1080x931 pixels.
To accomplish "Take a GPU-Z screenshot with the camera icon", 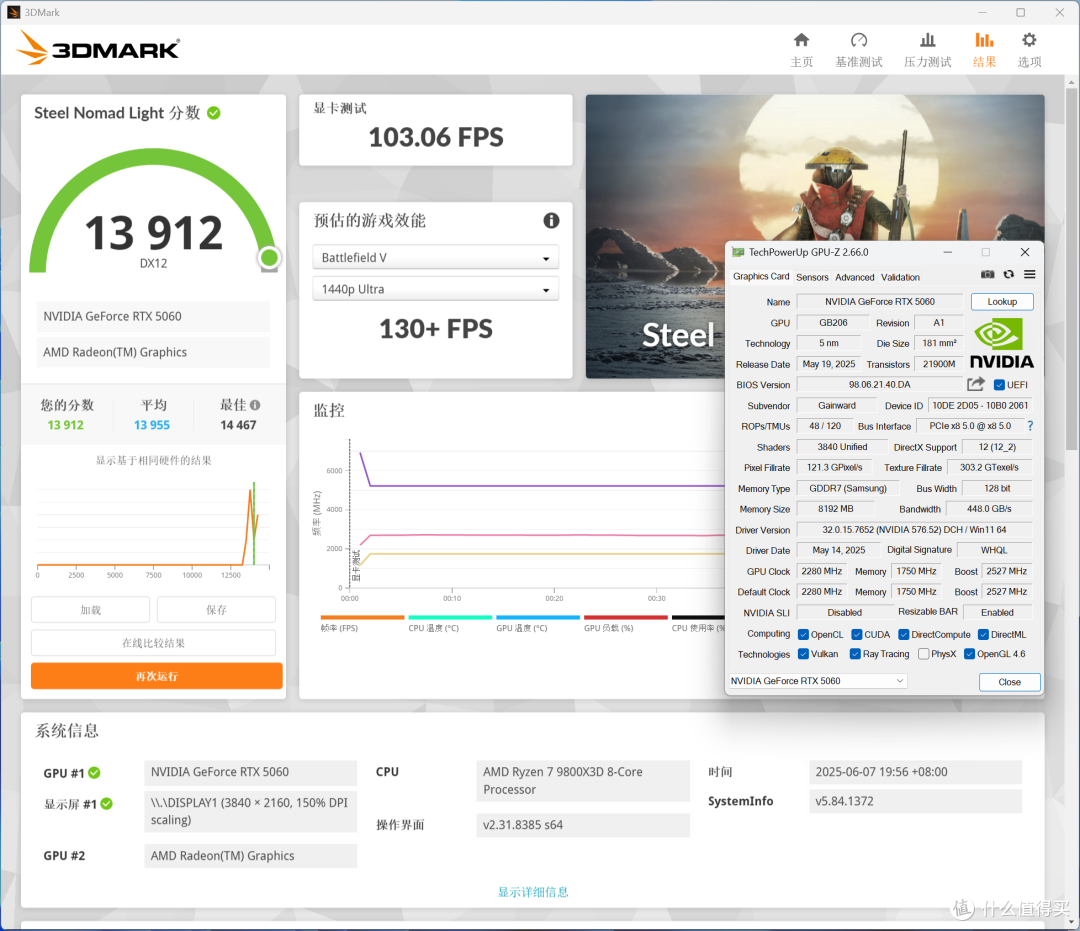I will pyautogui.click(x=988, y=274).
